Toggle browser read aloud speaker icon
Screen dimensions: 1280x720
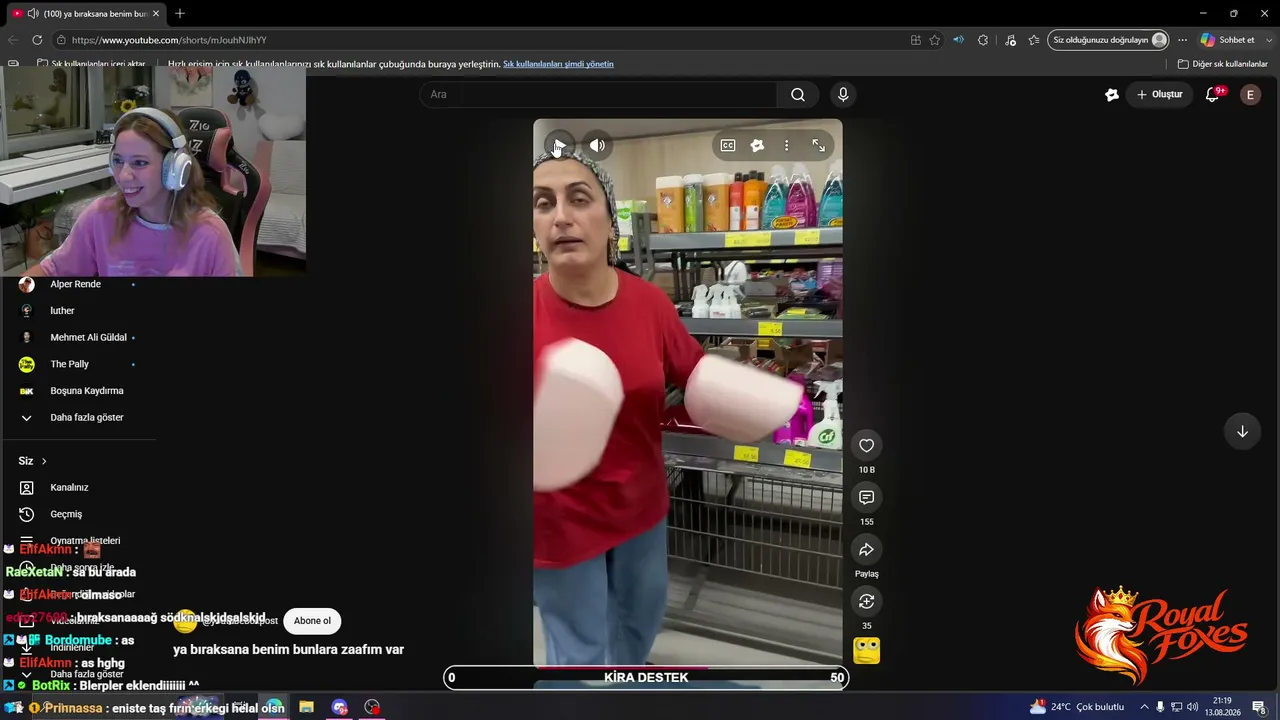click(958, 40)
